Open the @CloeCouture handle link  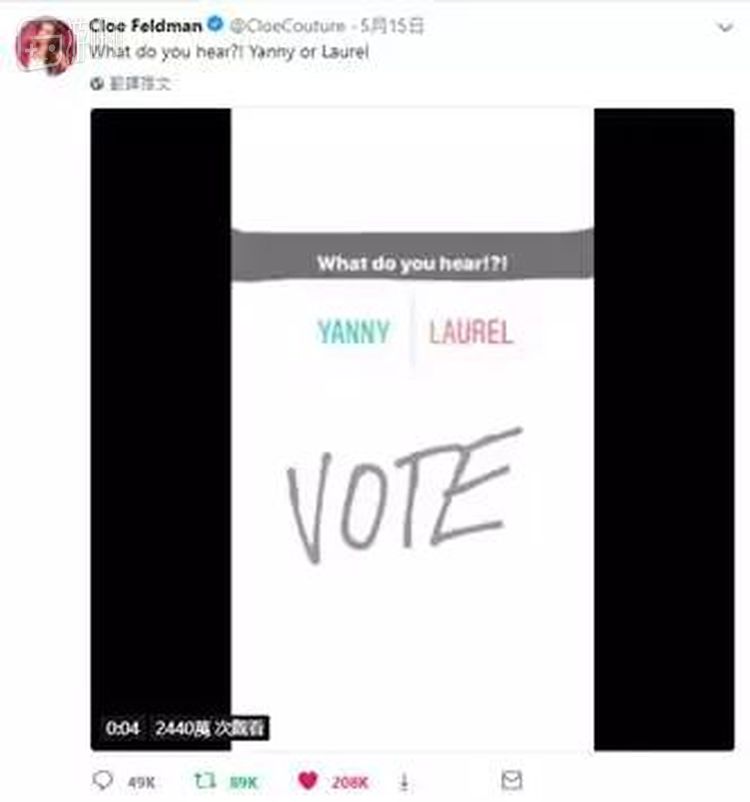[x=288, y=26]
